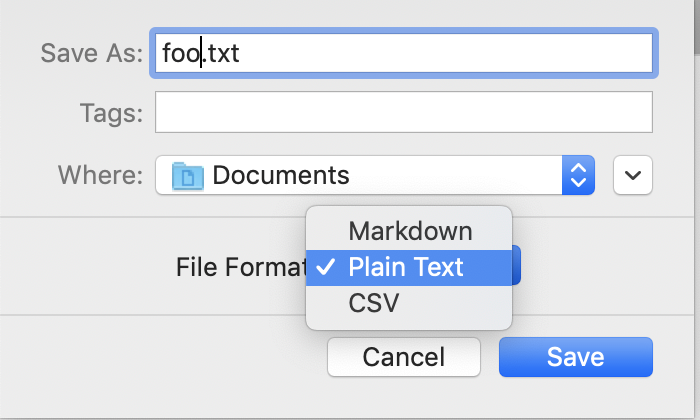The height and width of the screenshot is (420, 700).
Task: Expand the full file browser with the chevron button
Action: pos(633,175)
